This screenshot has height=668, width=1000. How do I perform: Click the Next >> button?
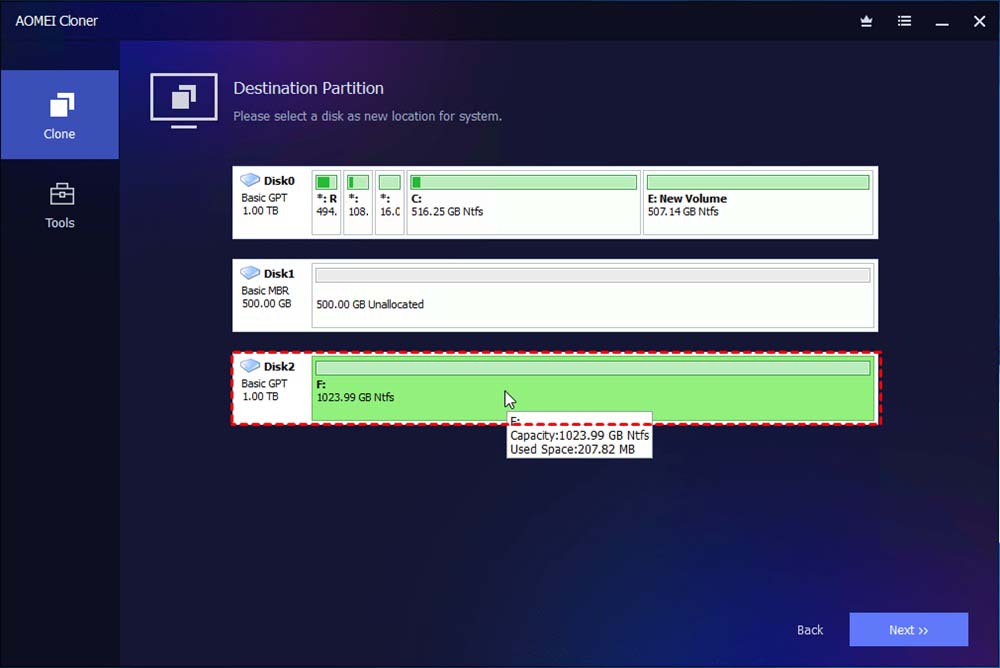point(908,630)
